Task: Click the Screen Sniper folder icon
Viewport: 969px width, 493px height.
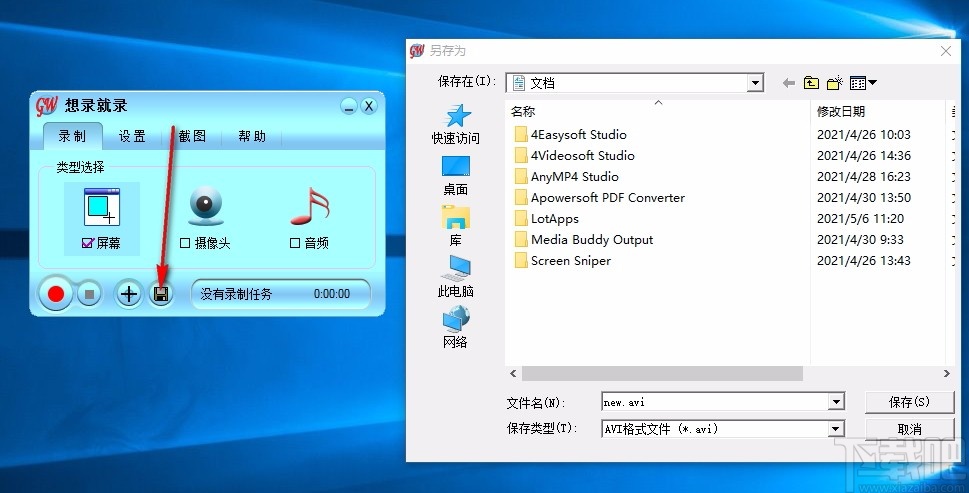Action: 521,261
